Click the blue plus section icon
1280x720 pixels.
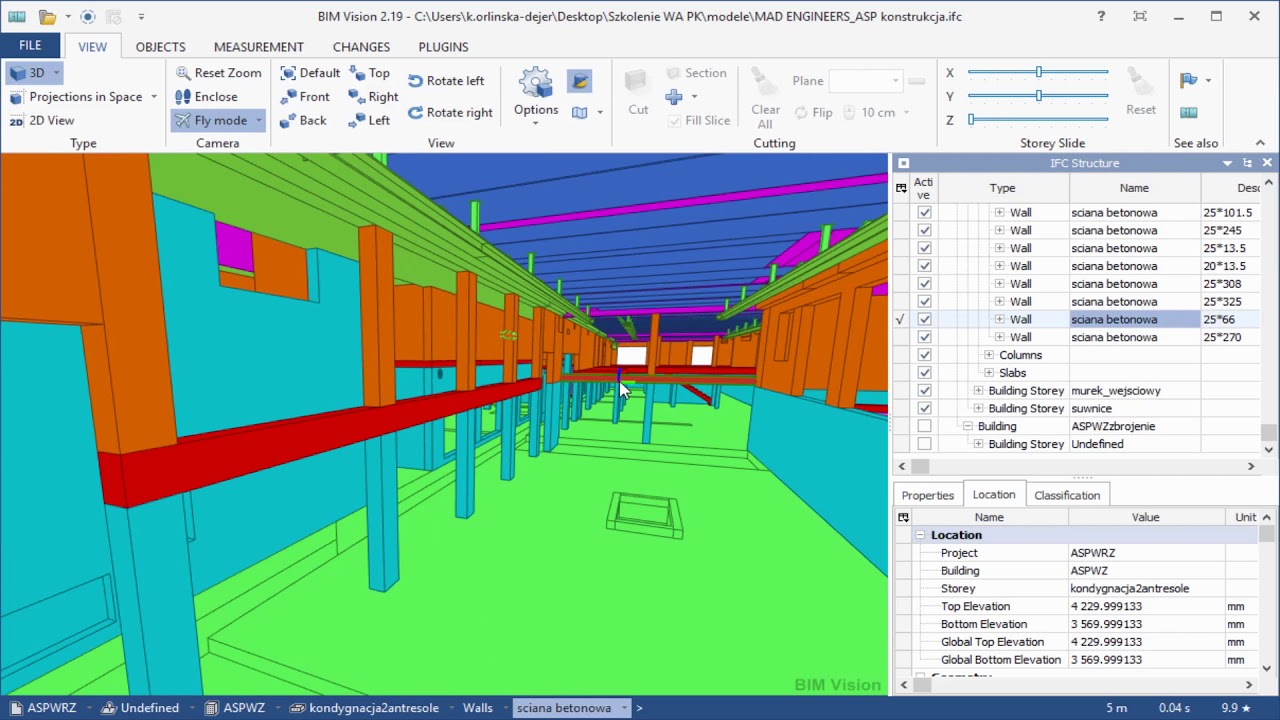pyautogui.click(x=674, y=97)
